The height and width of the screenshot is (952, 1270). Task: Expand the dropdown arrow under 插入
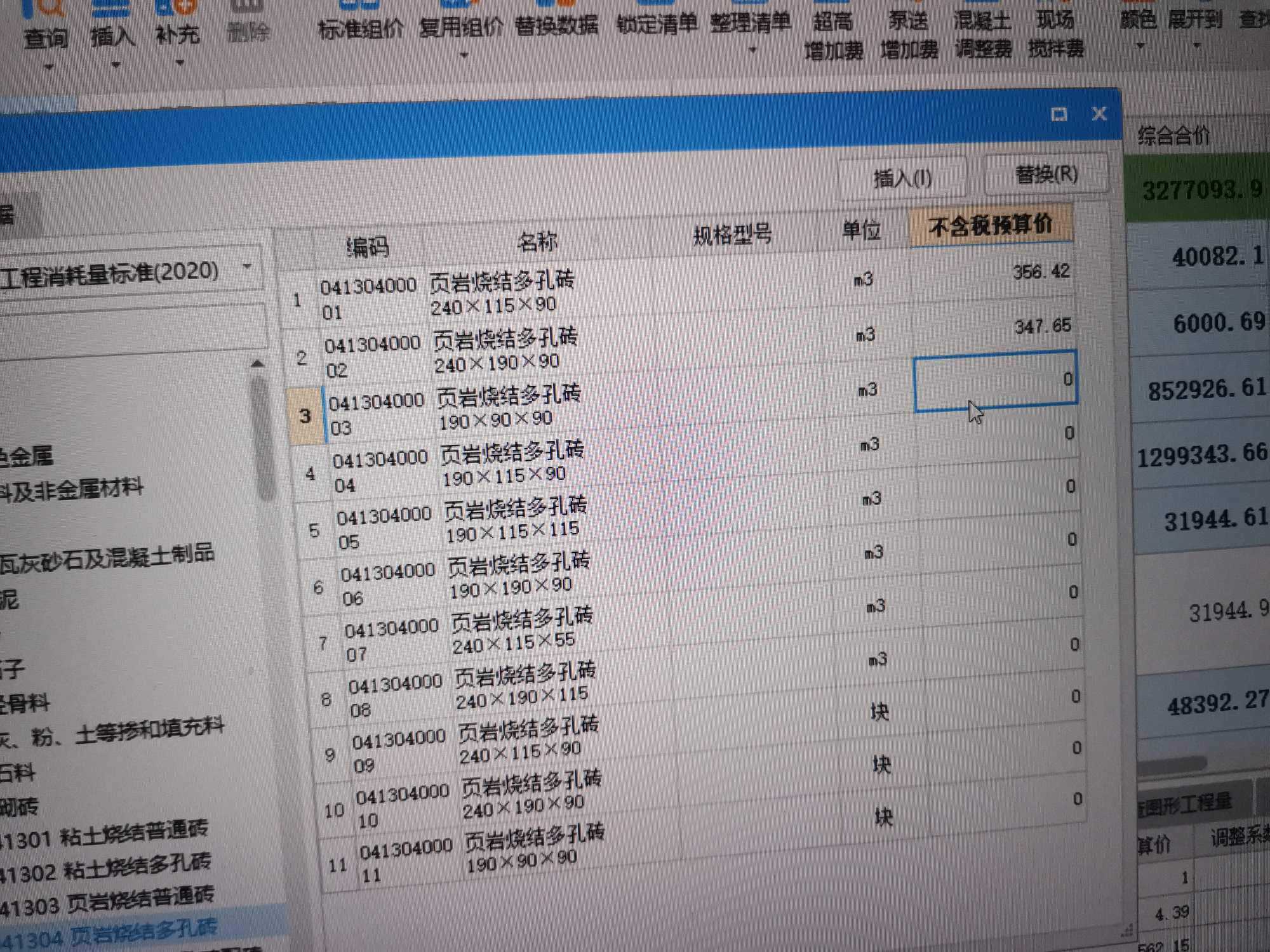point(116,64)
